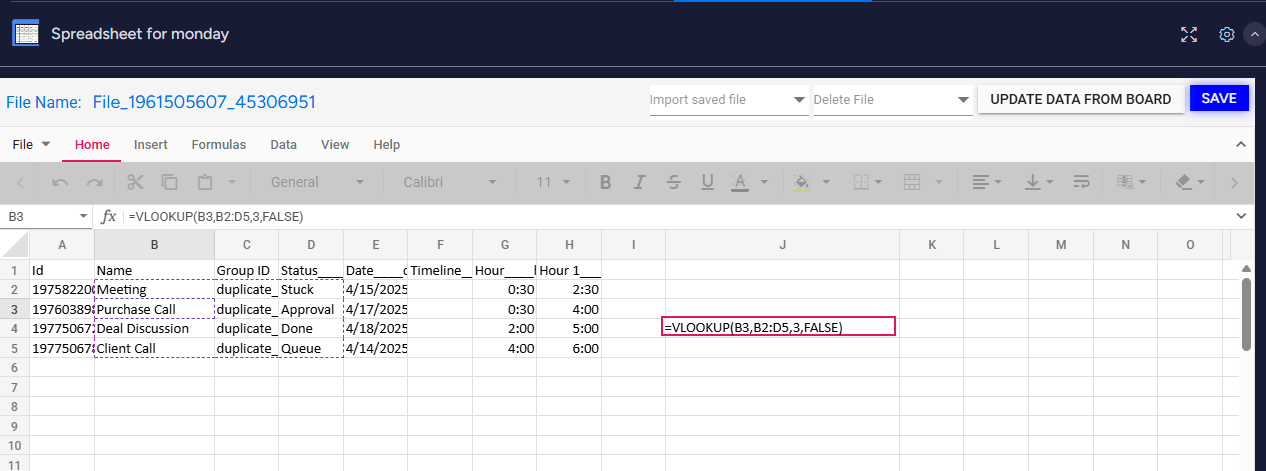Click cell containing Deal Discussion
1266x471 pixels.
[x=154, y=328]
